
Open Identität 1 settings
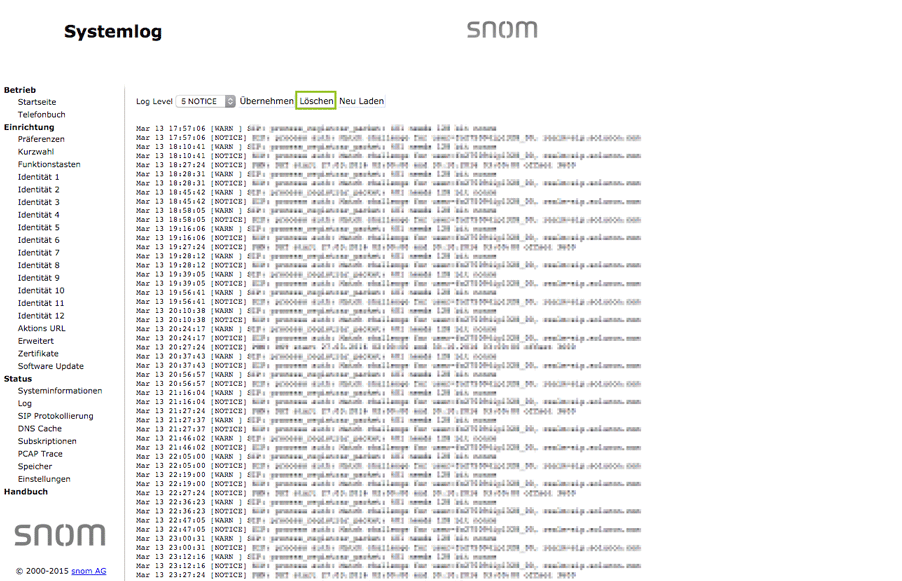click(x=38, y=177)
